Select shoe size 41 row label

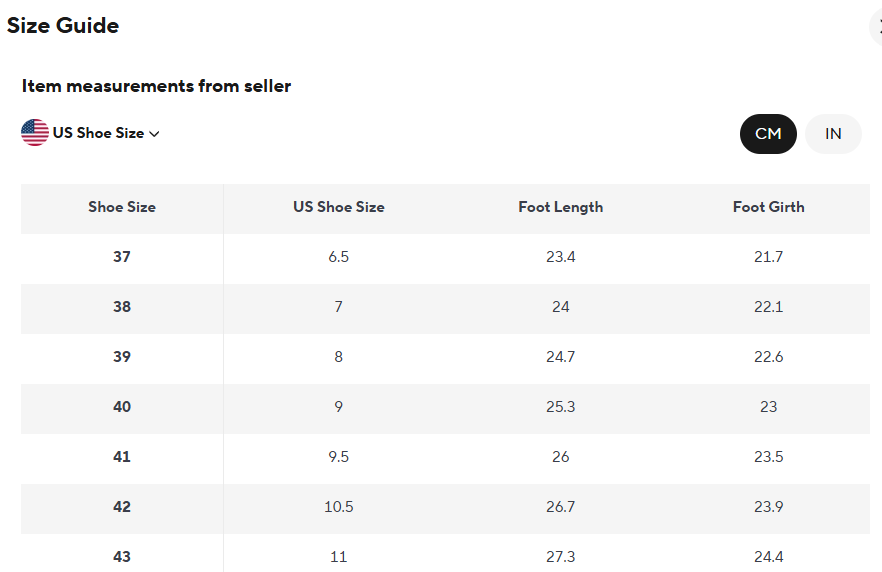coord(122,457)
